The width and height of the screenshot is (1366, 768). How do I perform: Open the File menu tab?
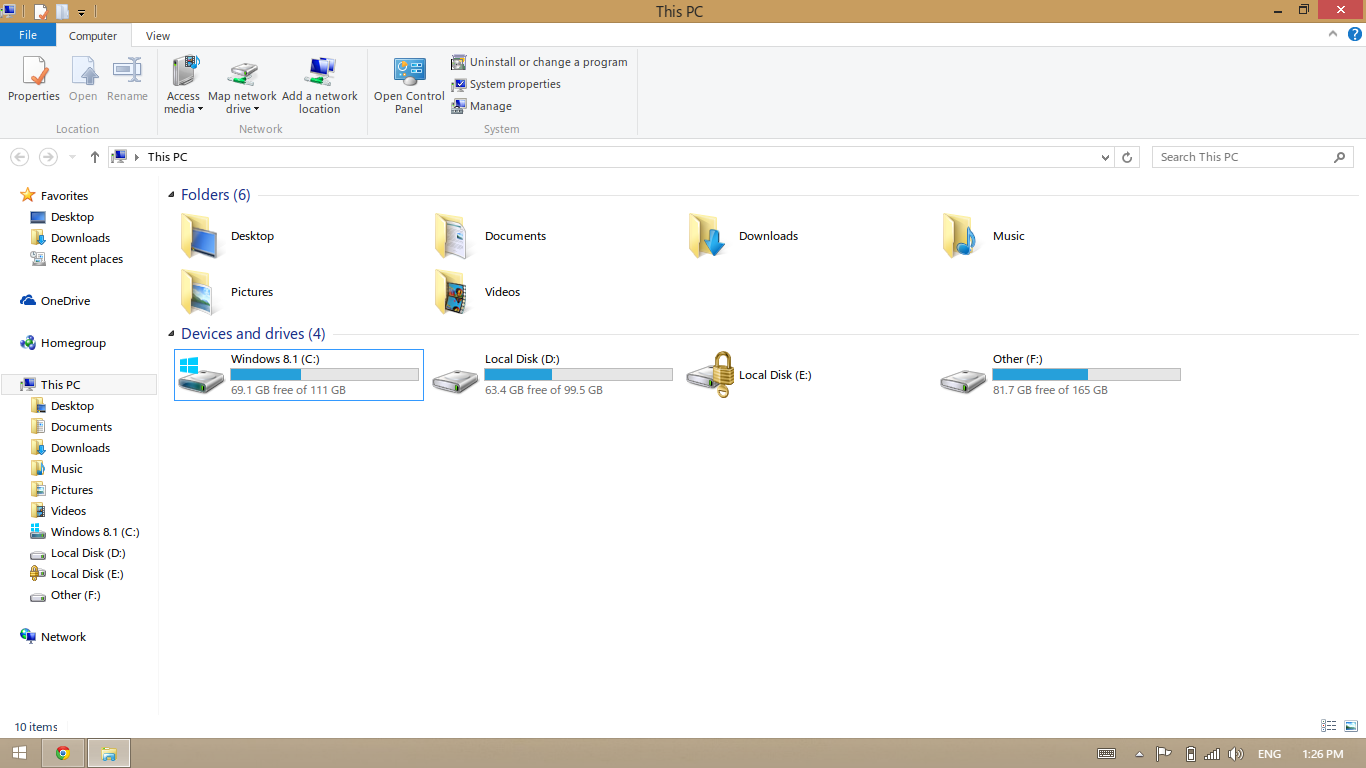coord(28,35)
